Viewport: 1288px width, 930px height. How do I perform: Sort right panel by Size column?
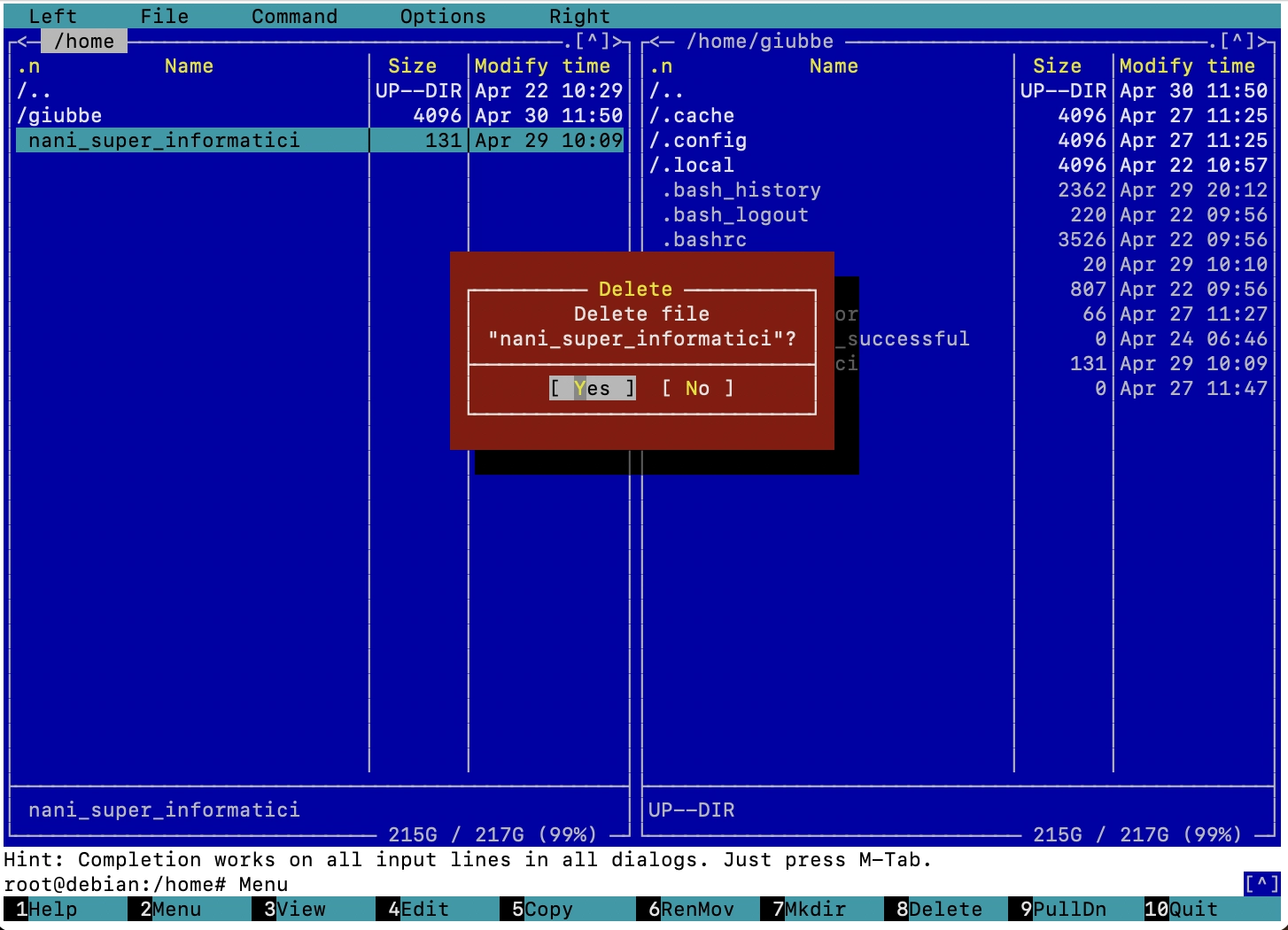point(1057,66)
